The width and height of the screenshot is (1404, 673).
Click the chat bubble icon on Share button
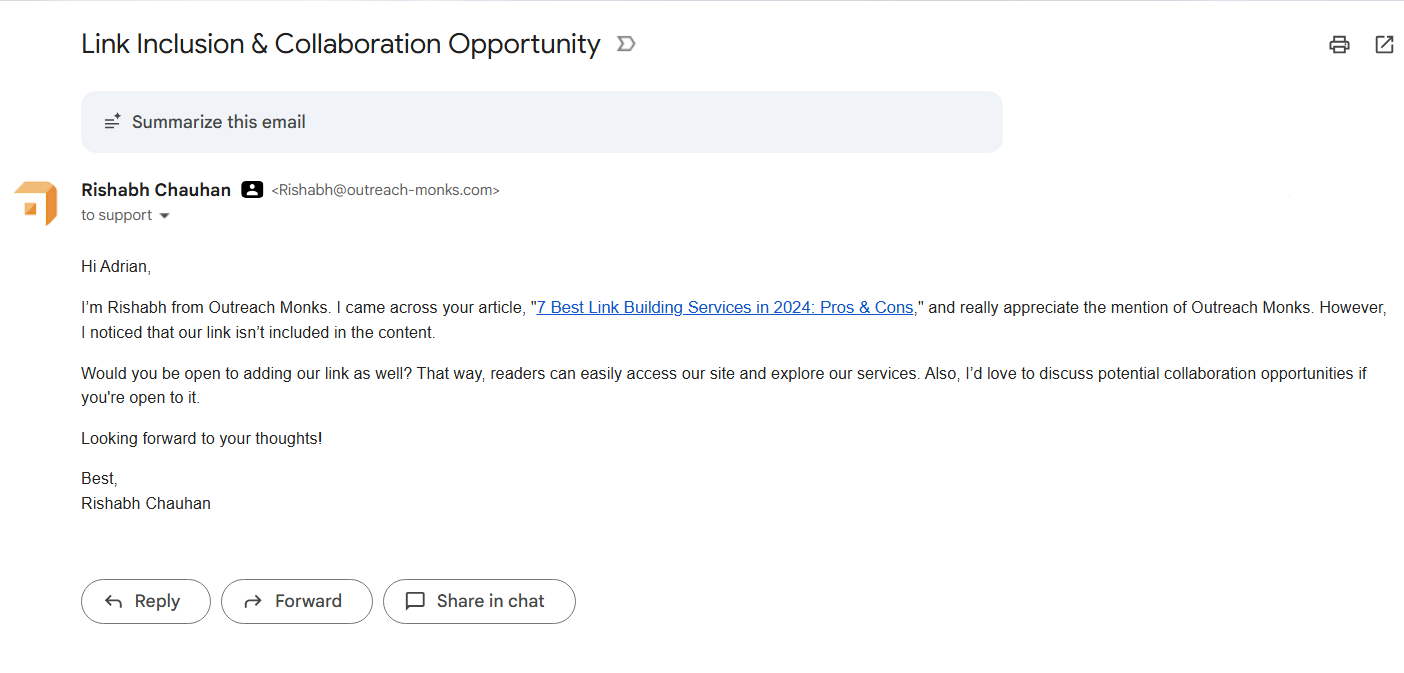click(x=416, y=601)
